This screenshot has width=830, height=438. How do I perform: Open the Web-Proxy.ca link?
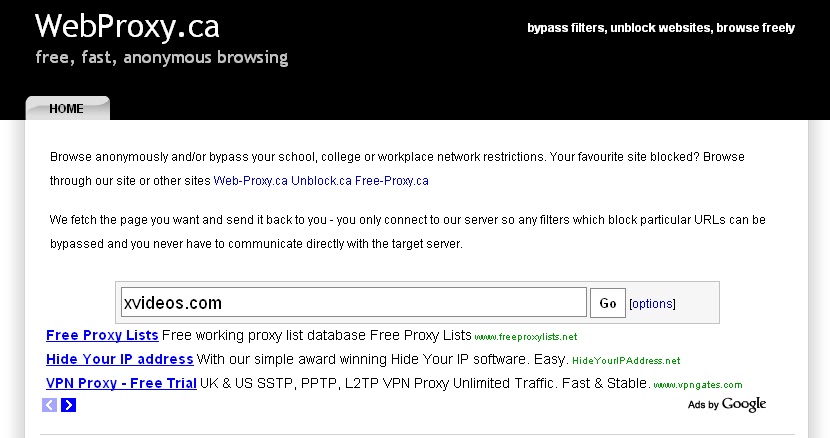pyautogui.click(x=250, y=181)
